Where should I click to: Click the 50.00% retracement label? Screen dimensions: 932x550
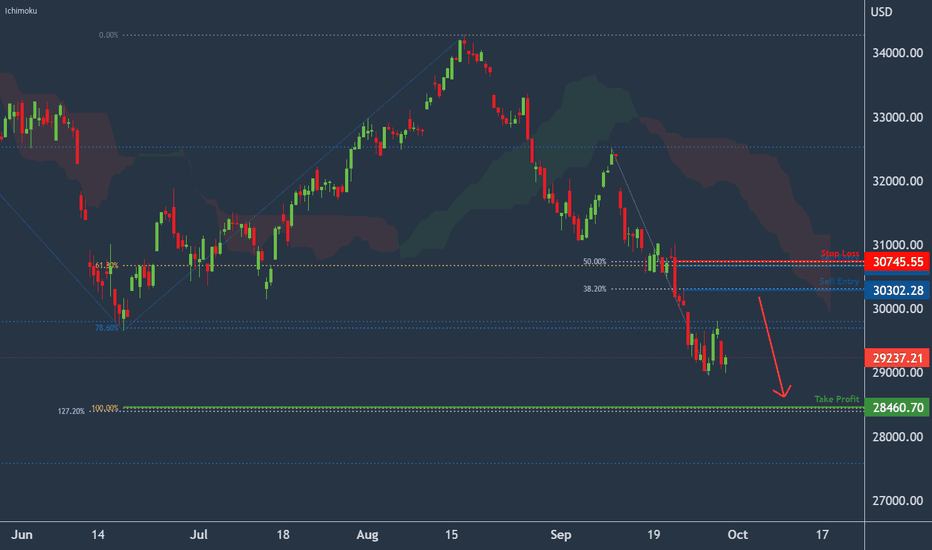click(594, 261)
